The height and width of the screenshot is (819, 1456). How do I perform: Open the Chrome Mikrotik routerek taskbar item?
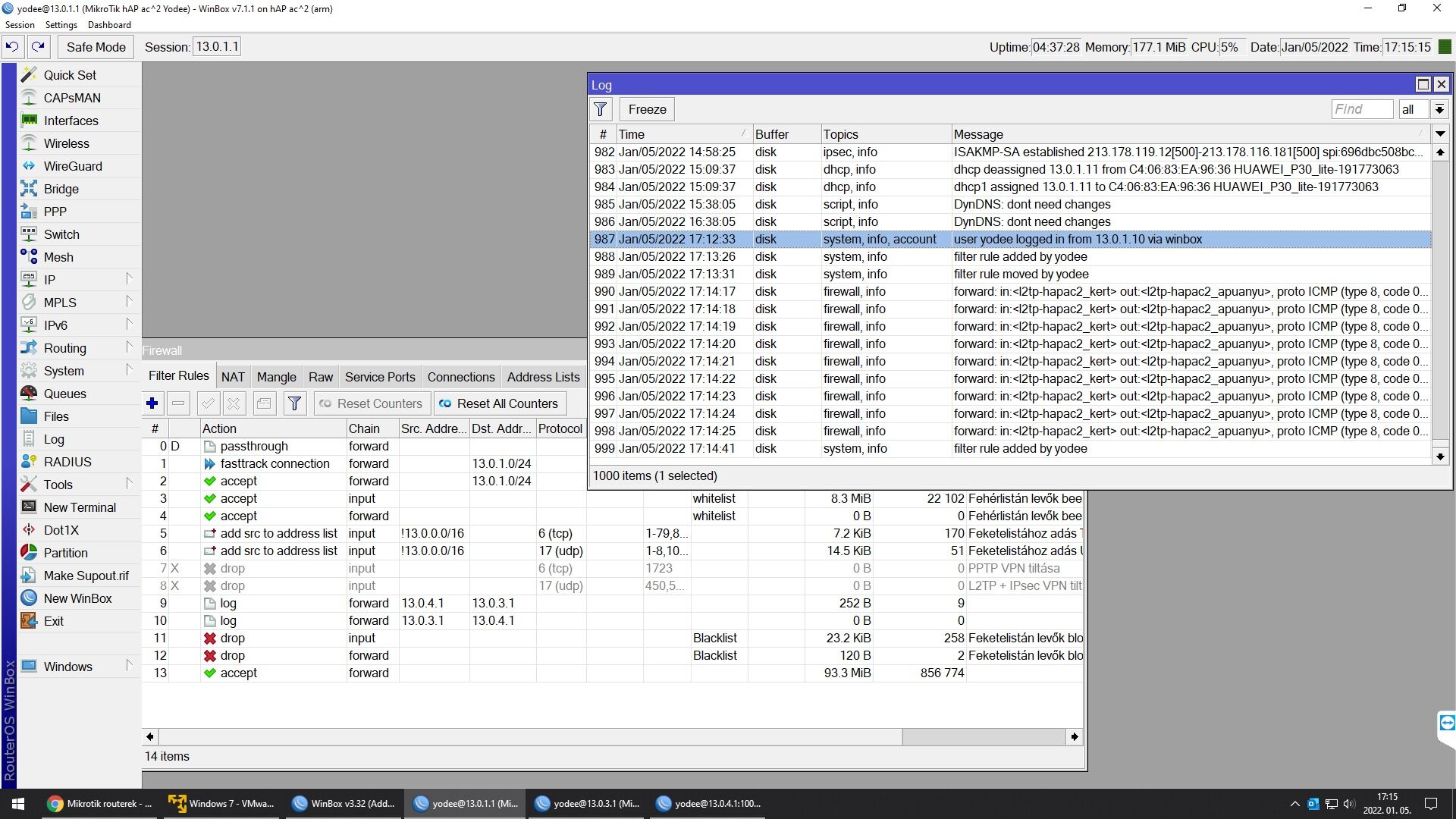point(99,804)
